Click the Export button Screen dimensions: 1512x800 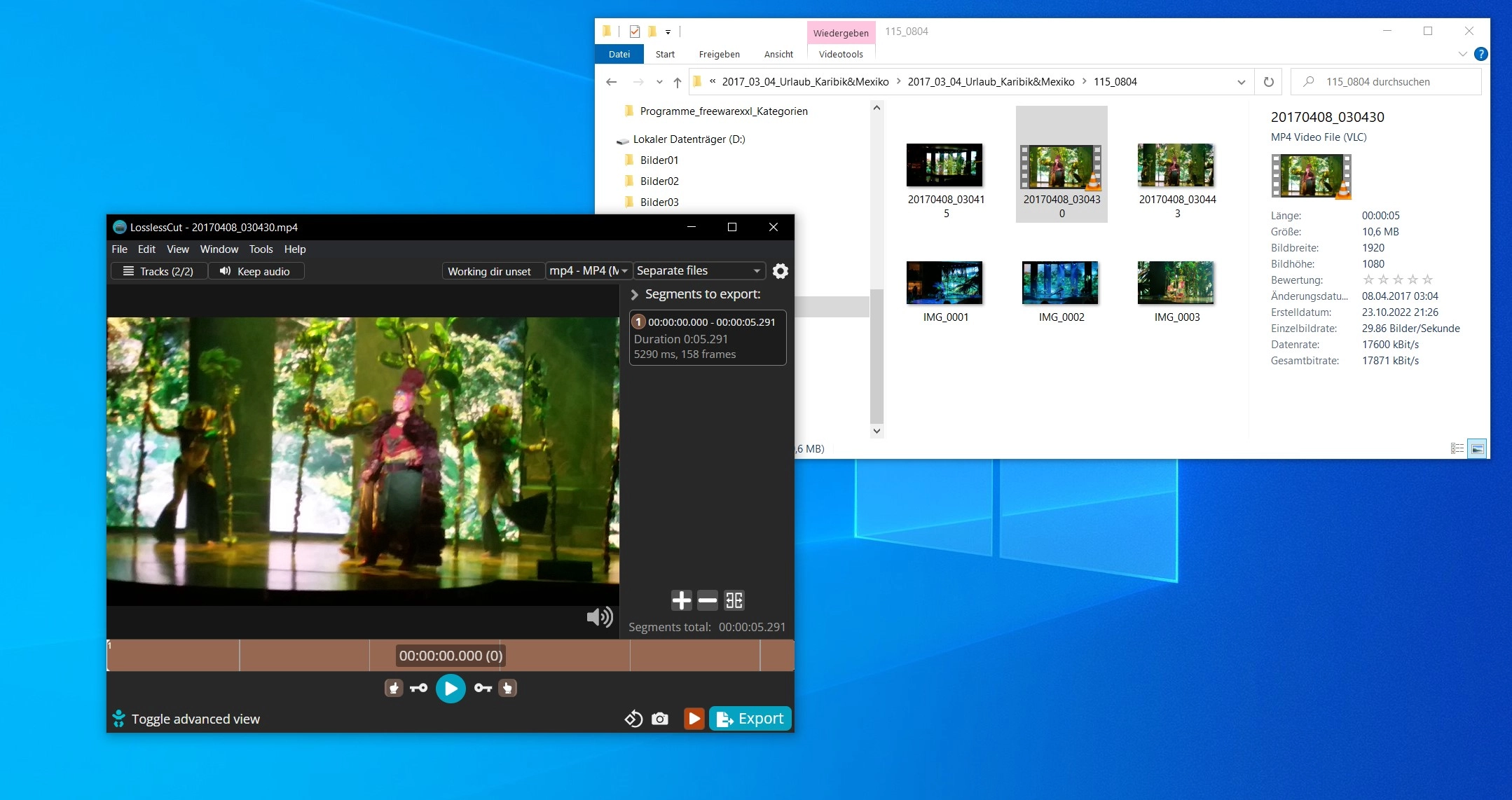coord(750,719)
